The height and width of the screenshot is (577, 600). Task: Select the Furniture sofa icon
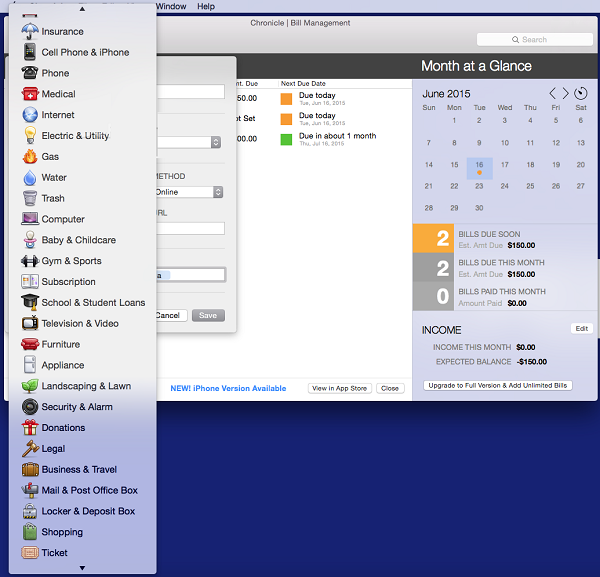pyautogui.click(x=30, y=344)
